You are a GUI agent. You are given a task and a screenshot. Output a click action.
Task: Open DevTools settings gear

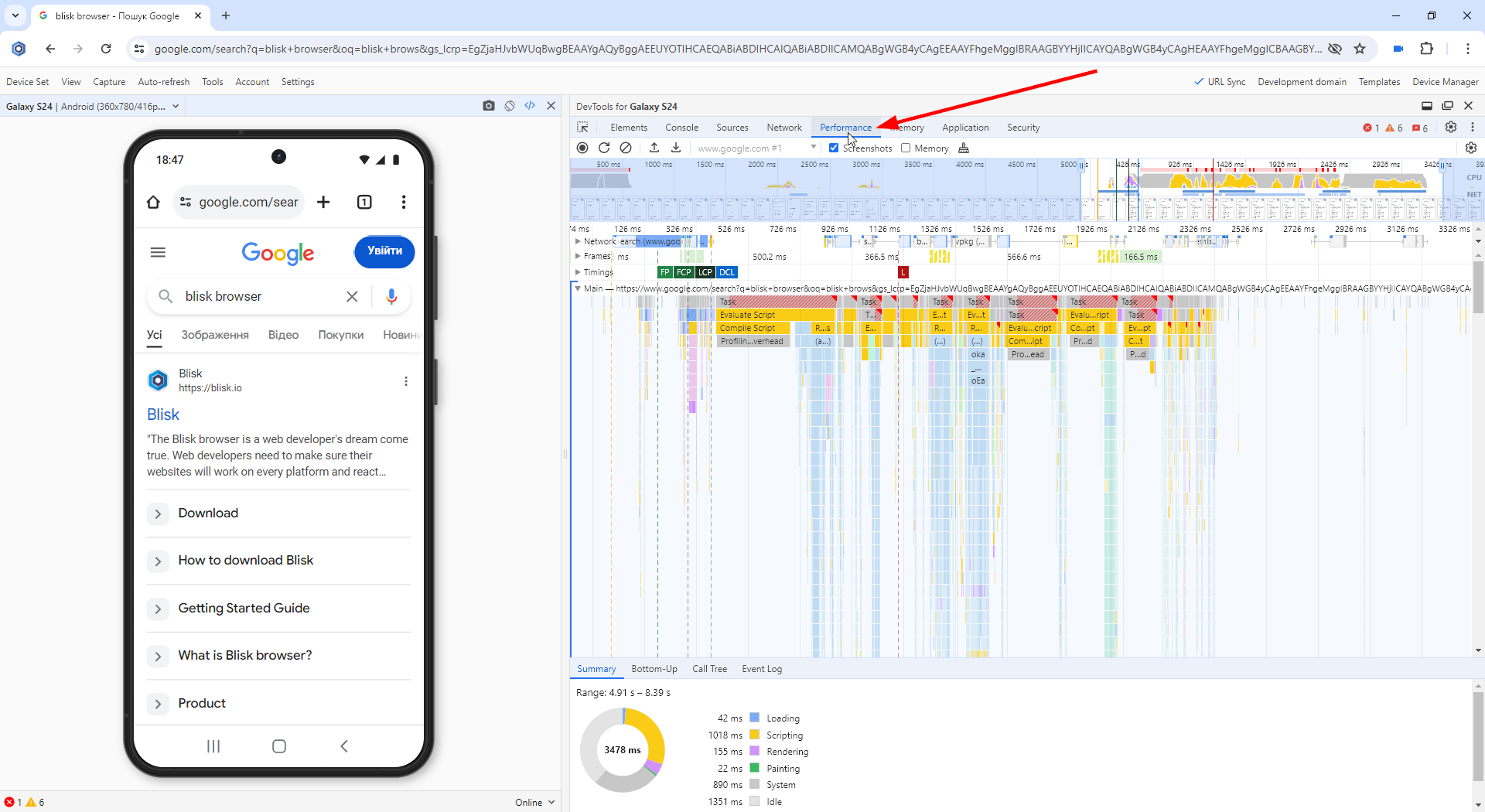coord(1451,127)
